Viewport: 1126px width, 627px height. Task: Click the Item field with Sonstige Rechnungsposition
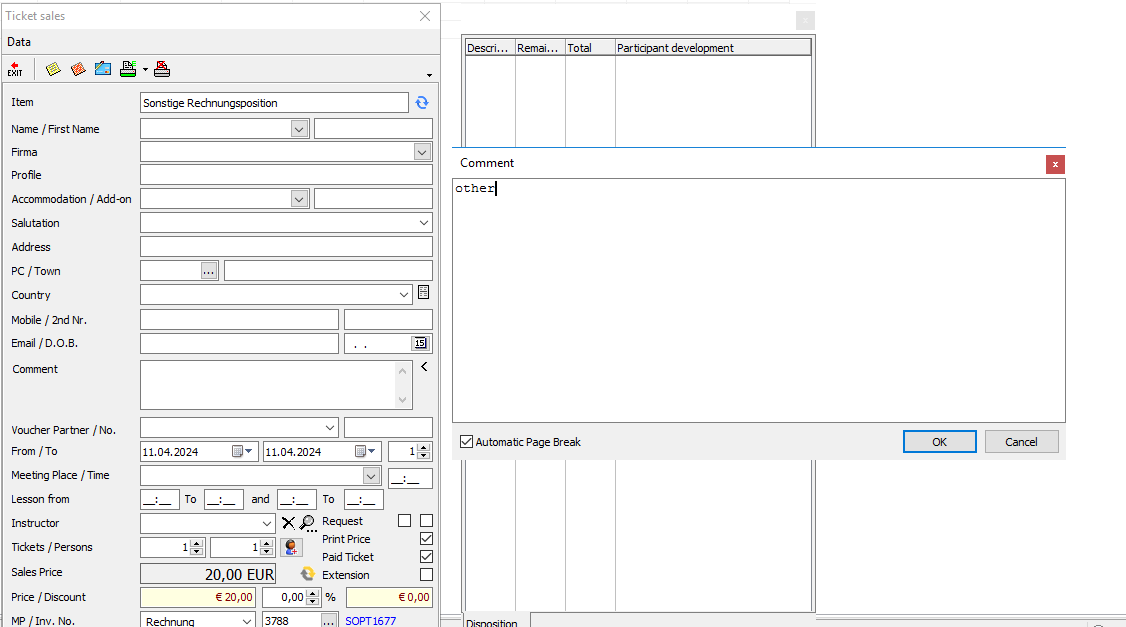tap(274, 103)
